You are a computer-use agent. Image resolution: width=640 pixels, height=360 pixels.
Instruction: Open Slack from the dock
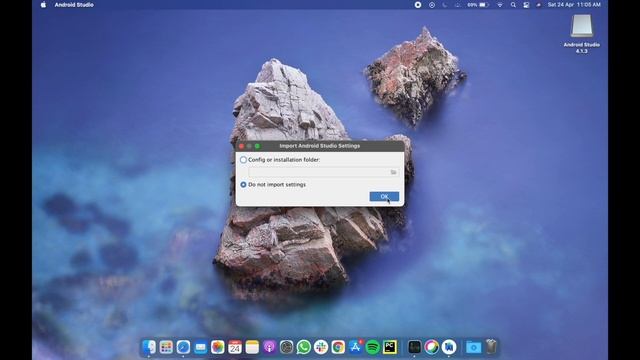321,347
